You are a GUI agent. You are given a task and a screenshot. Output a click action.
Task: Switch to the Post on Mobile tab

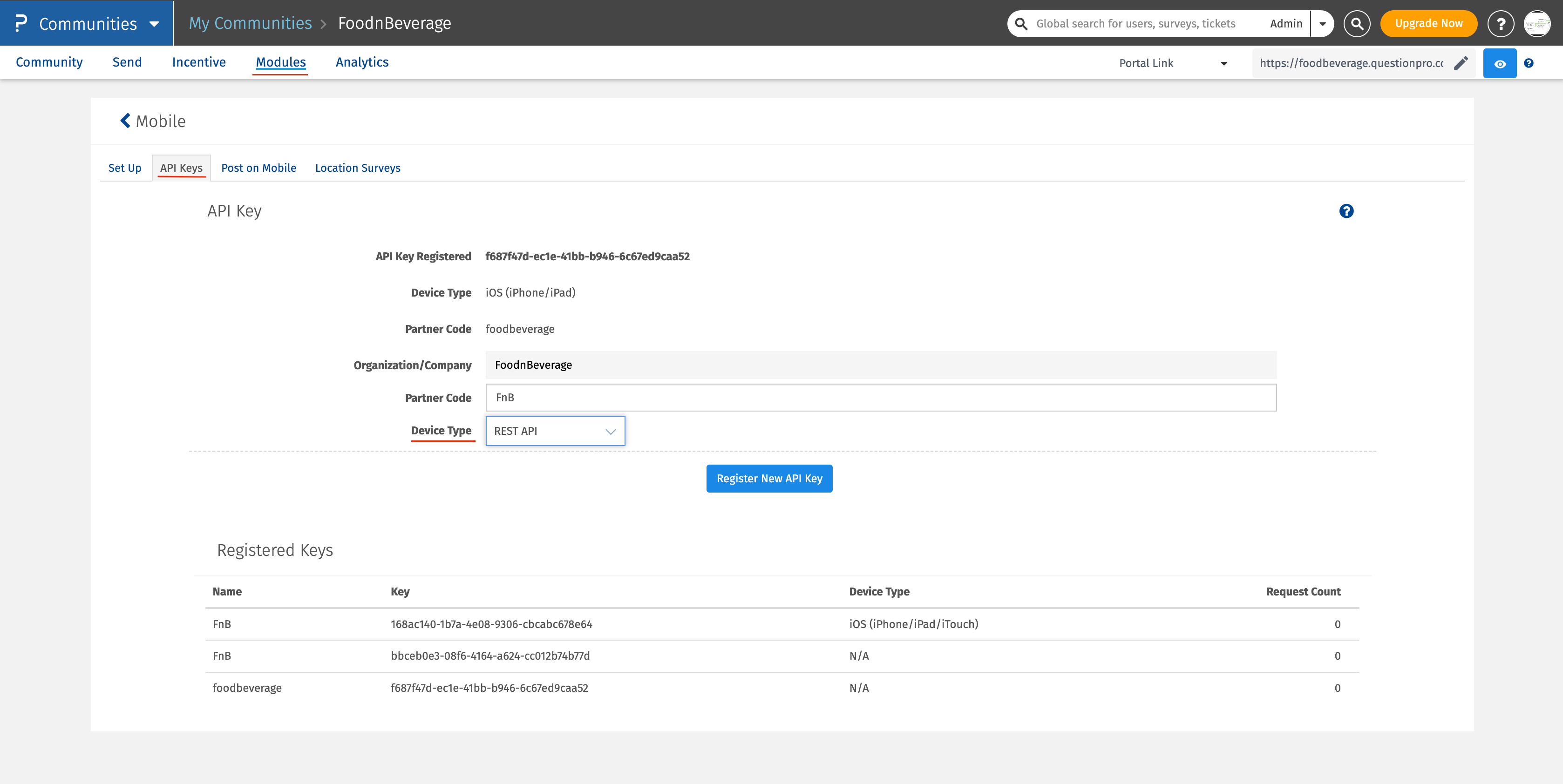coord(258,168)
